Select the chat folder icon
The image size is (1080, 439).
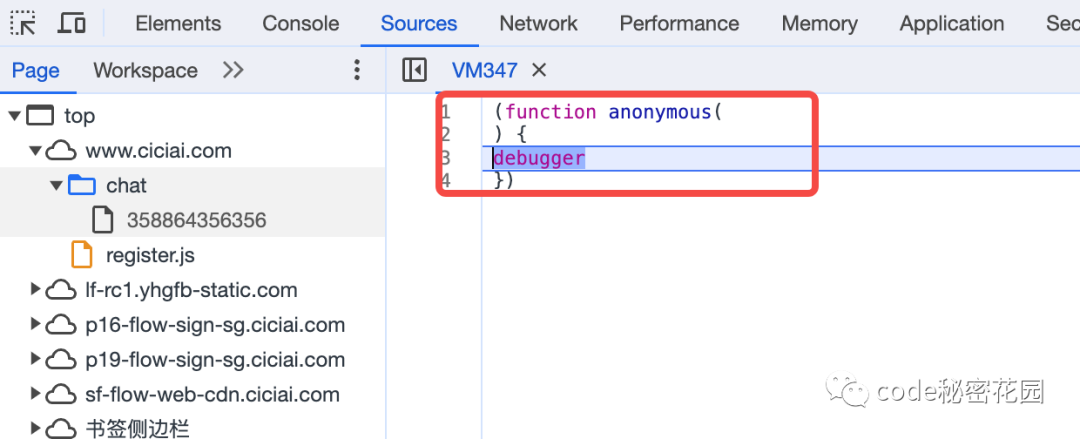coord(82,185)
